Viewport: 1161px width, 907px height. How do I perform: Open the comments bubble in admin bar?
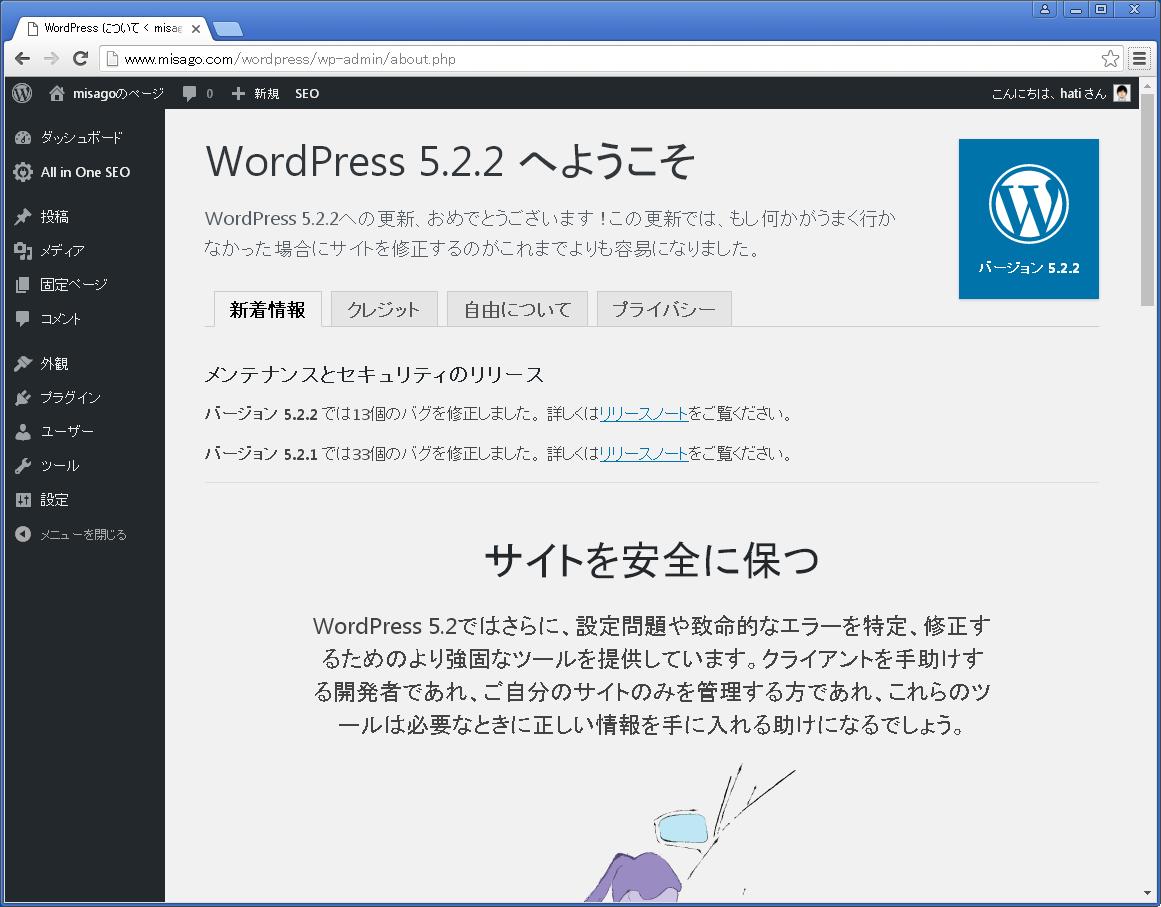190,93
